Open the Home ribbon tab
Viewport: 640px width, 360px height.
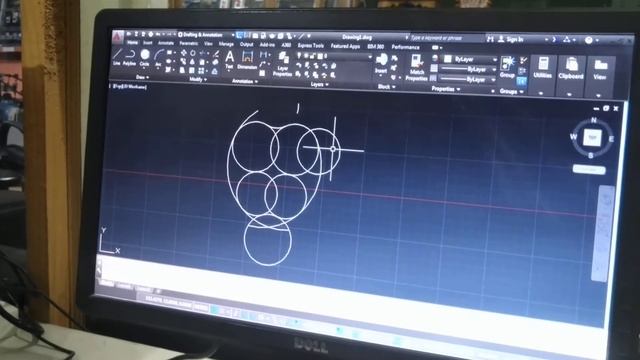click(x=132, y=42)
